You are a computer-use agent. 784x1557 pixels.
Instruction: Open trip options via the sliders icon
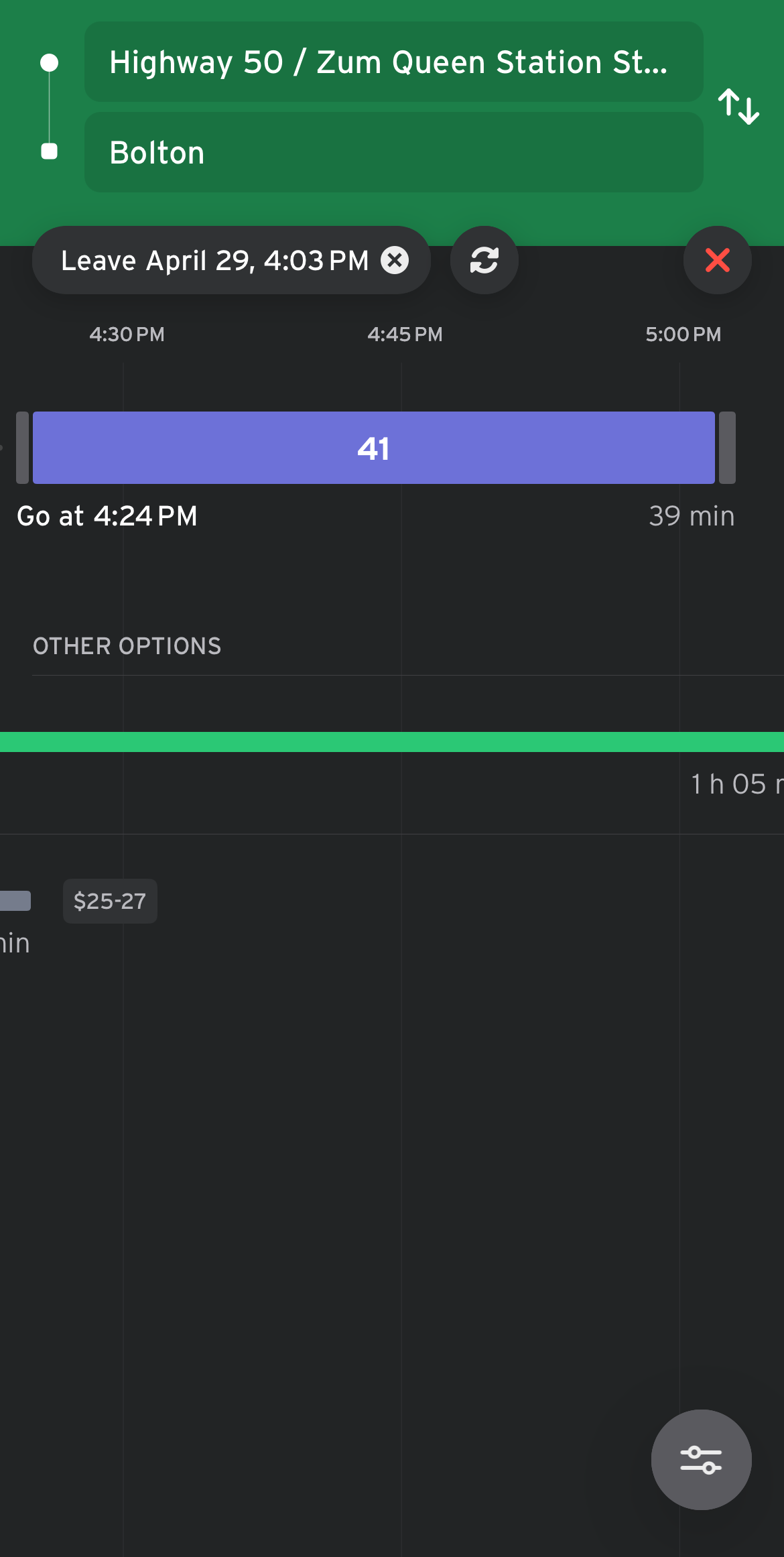701,1459
